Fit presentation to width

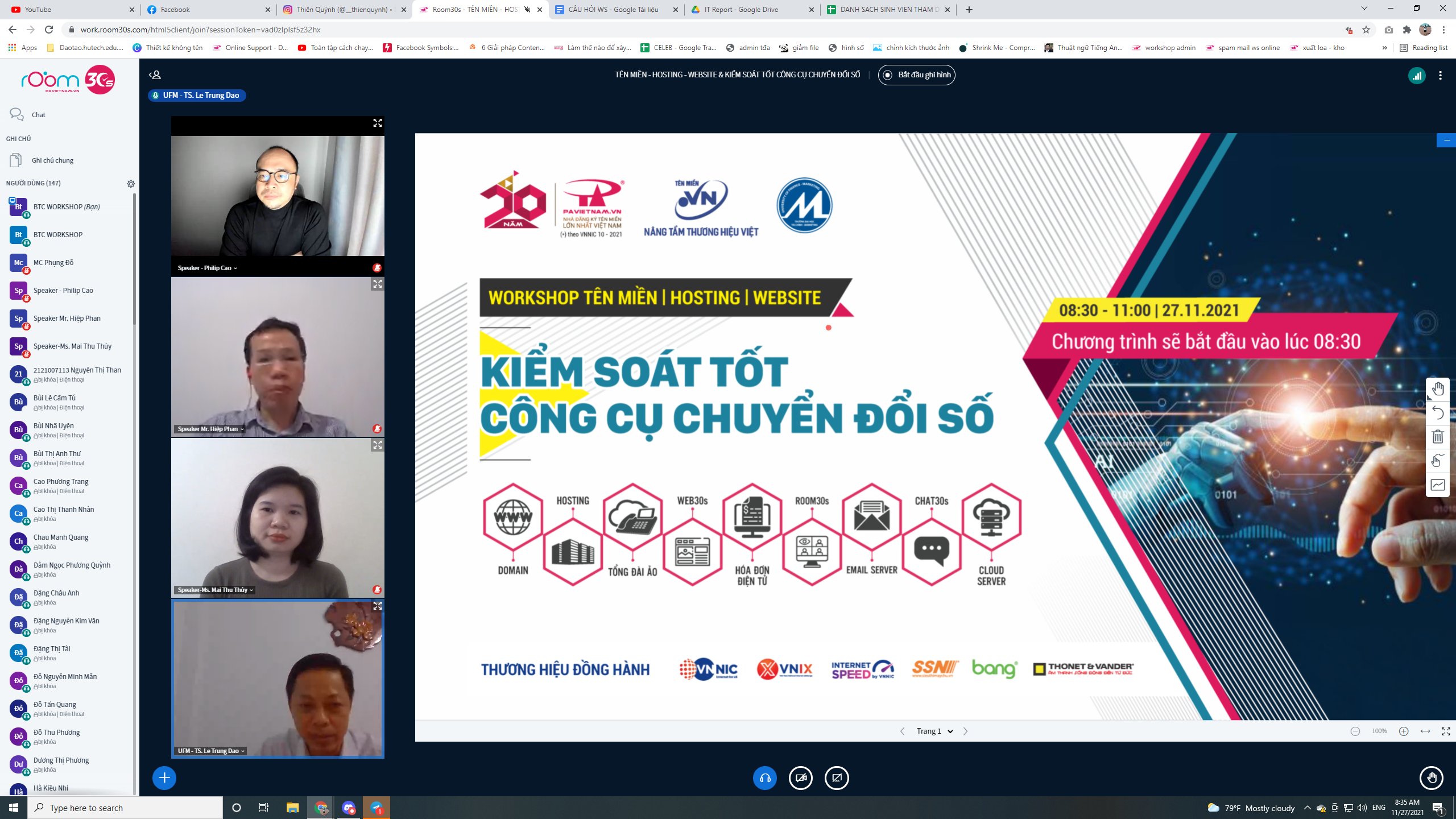1425,731
